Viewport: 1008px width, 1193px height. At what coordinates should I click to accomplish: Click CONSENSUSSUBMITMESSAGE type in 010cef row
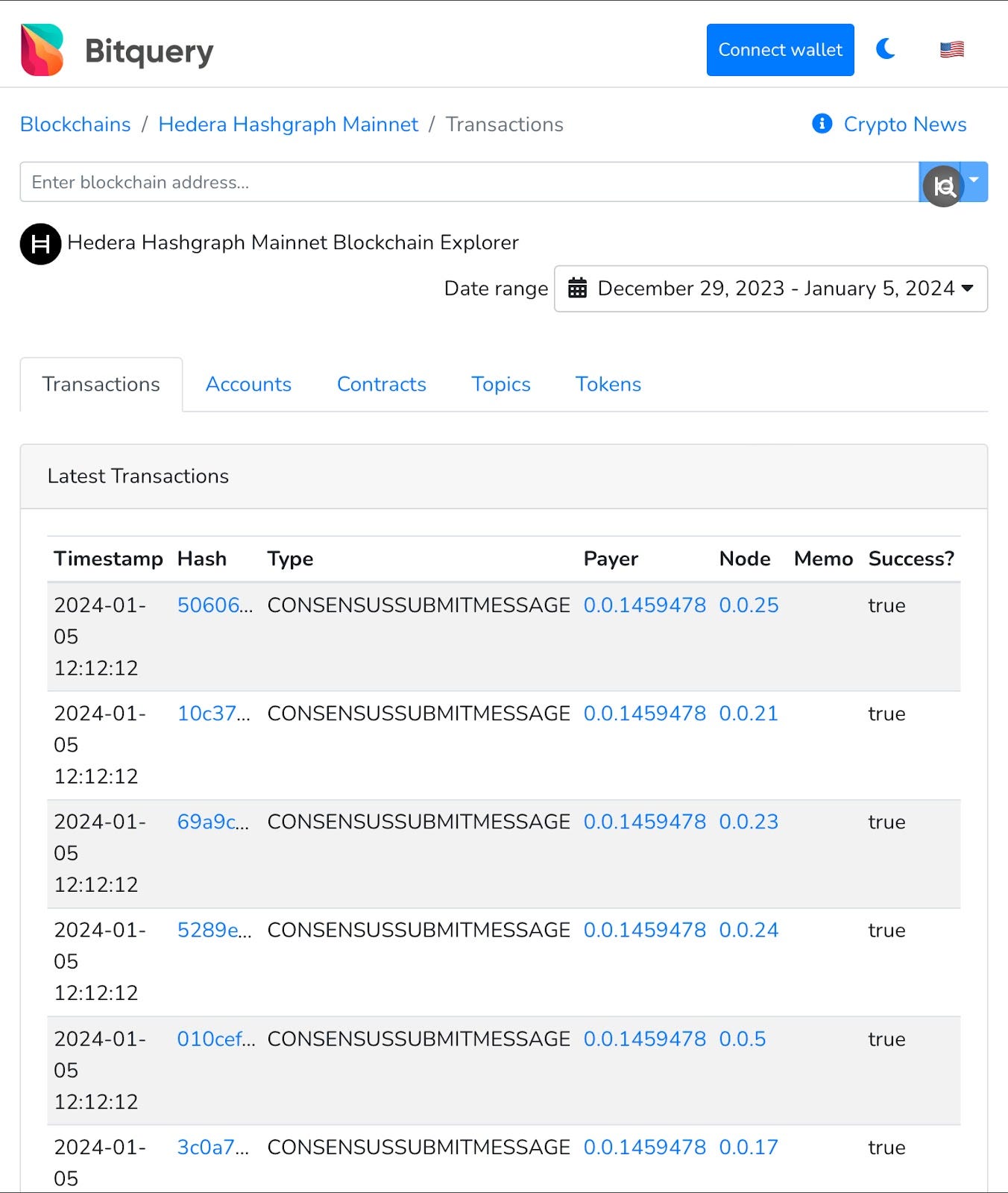pos(418,1039)
